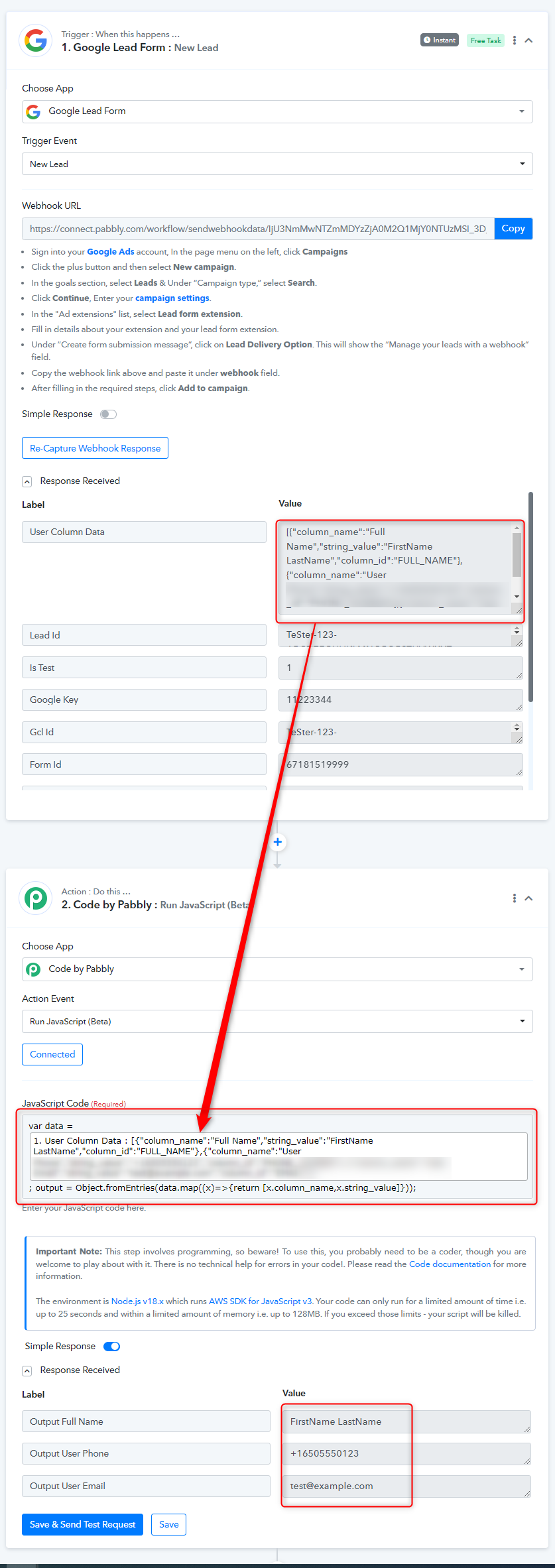Click the FirstName LastName value field
The image size is (555, 1568).
pos(406,1421)
